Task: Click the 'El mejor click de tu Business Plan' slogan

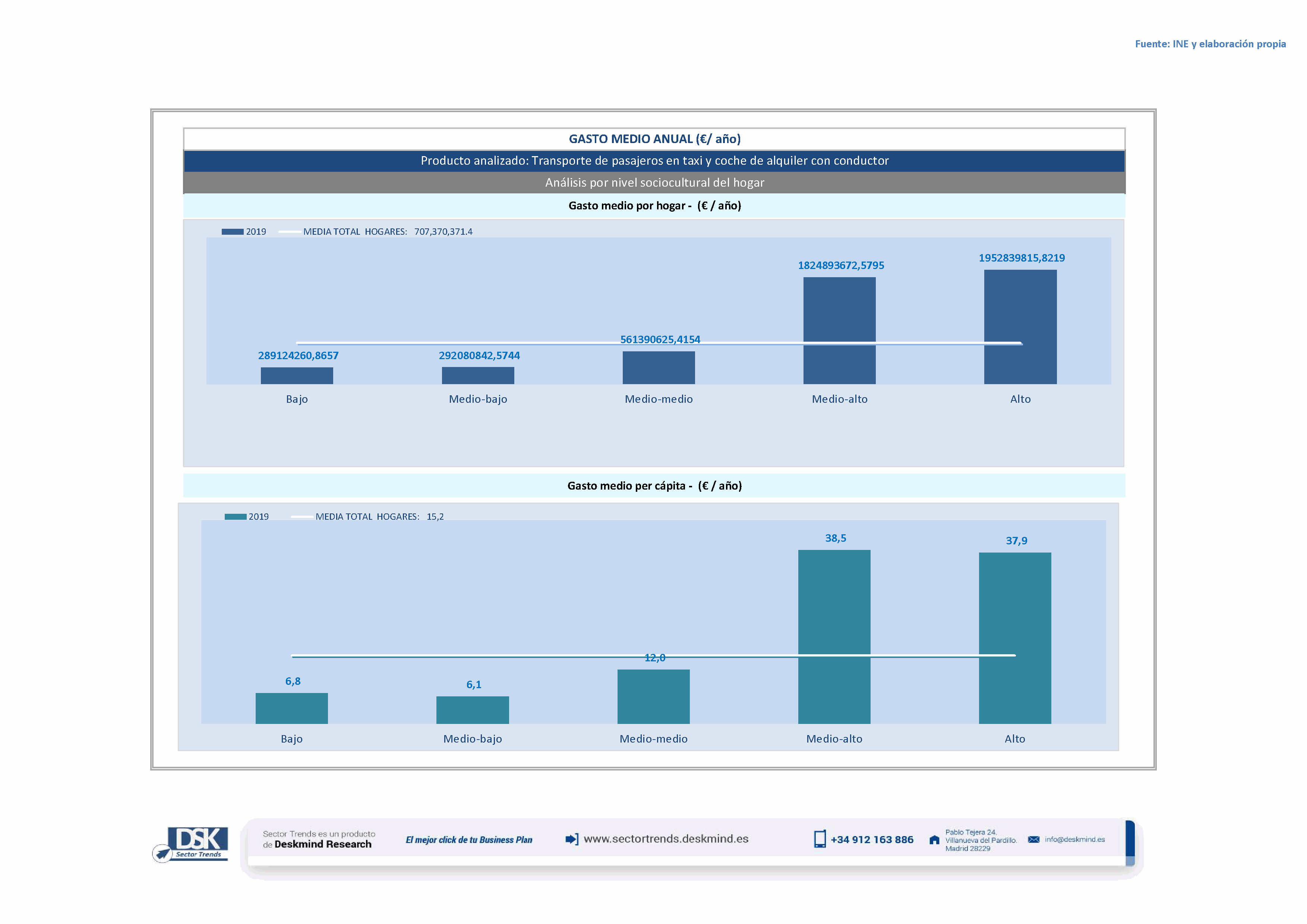Action: click(x=468, y=840)
